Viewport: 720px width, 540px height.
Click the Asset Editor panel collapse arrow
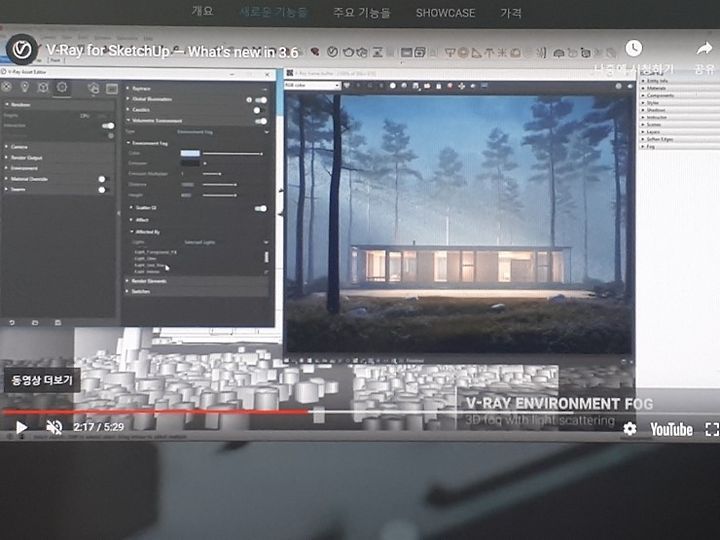click(x=118, y=214)
